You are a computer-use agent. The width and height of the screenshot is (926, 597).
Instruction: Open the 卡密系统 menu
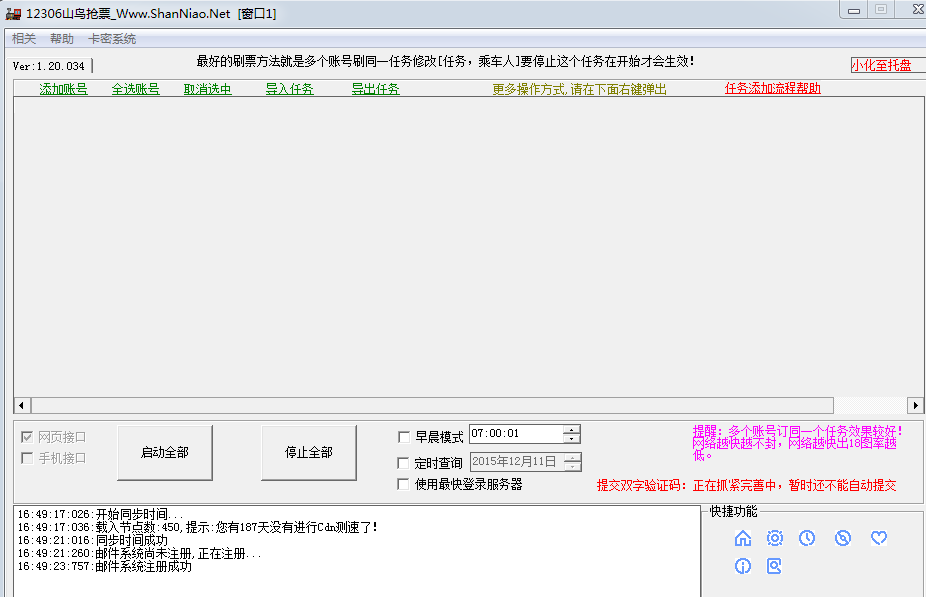pos(112,39)
